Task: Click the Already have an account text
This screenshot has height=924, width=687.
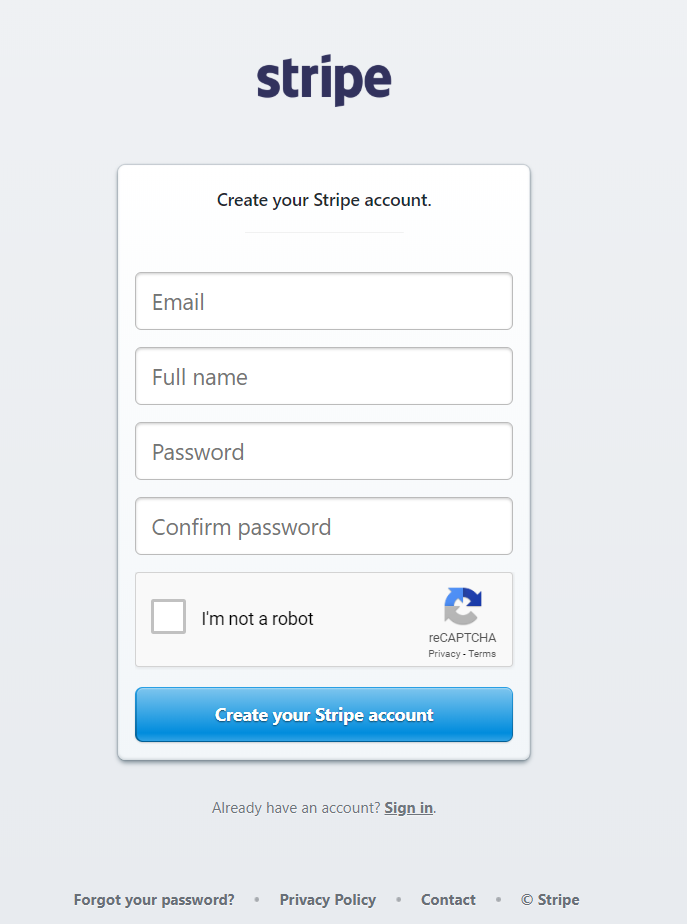Action: click(x=295, y=808)
